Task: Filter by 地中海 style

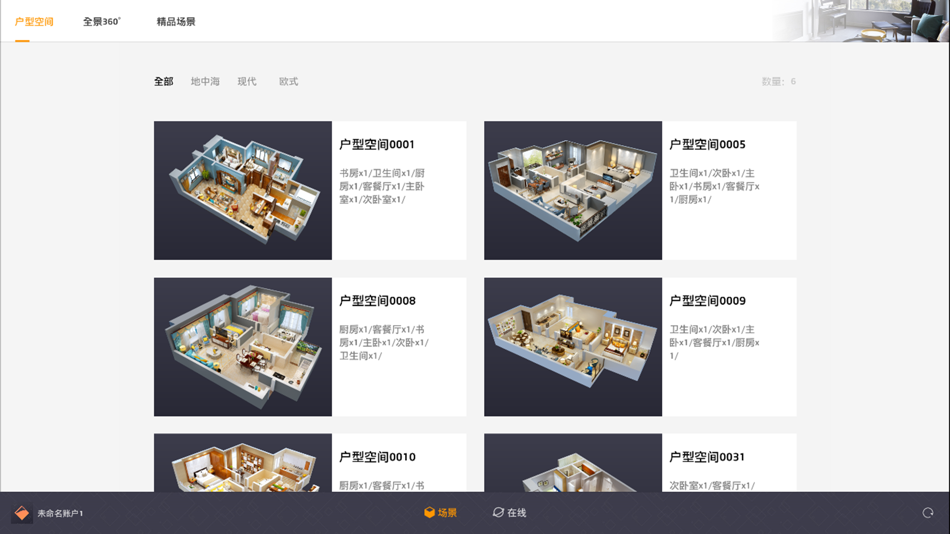Action: tap(205, 81)
